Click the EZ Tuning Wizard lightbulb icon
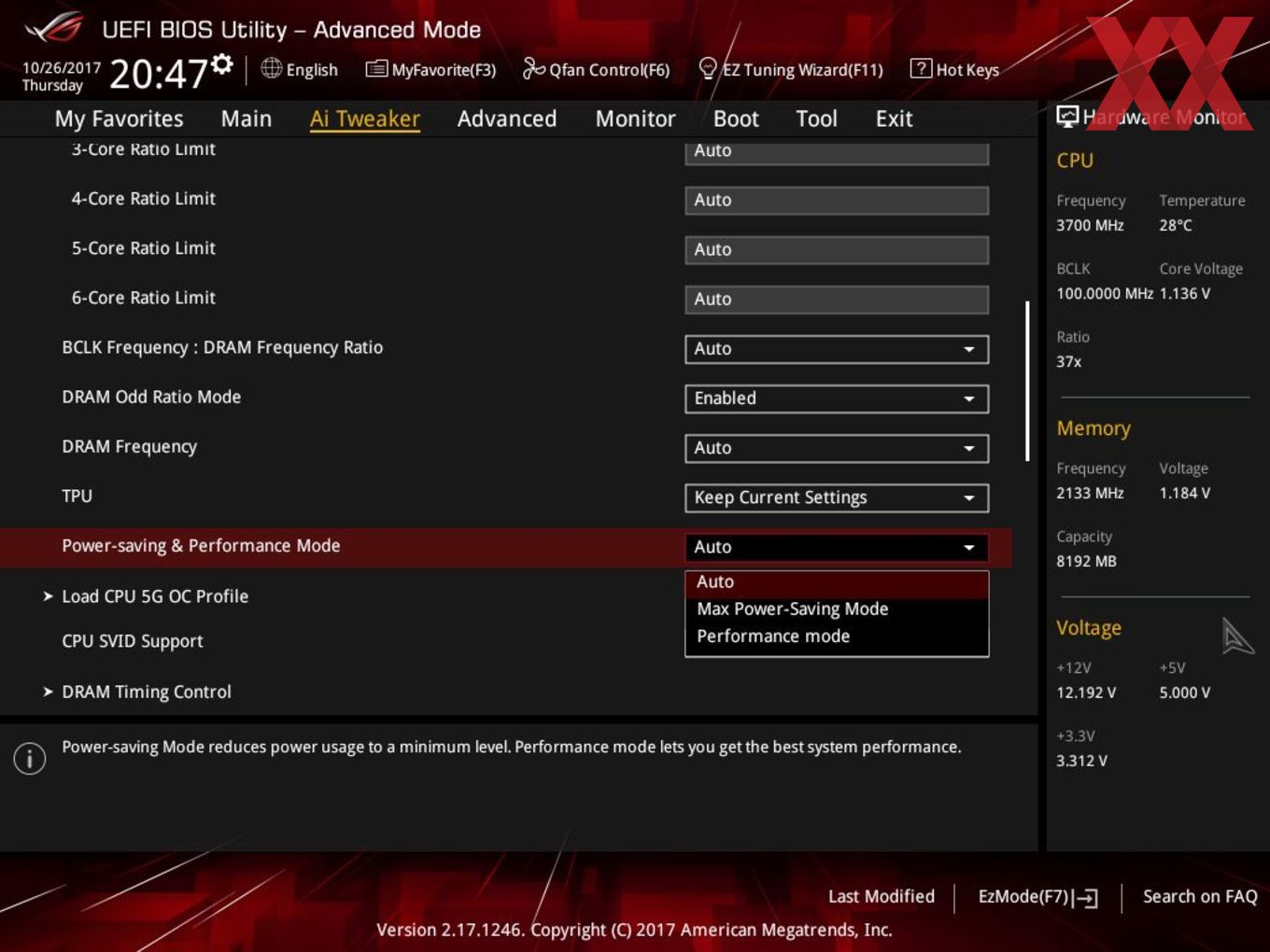This screenshot has height=952, width=1270. (708, 68)
